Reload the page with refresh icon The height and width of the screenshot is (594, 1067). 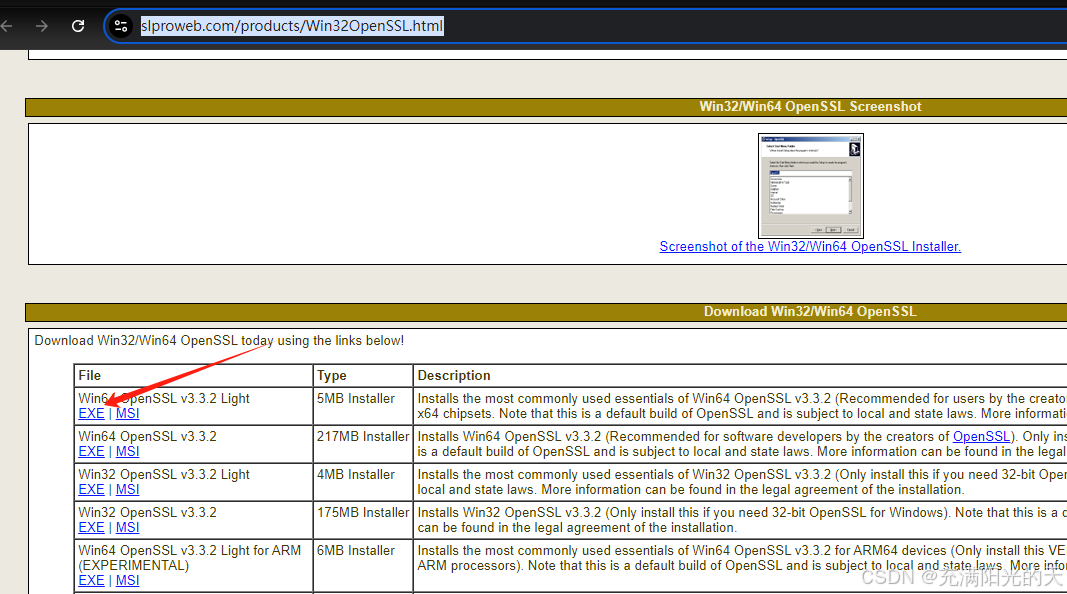78,26
